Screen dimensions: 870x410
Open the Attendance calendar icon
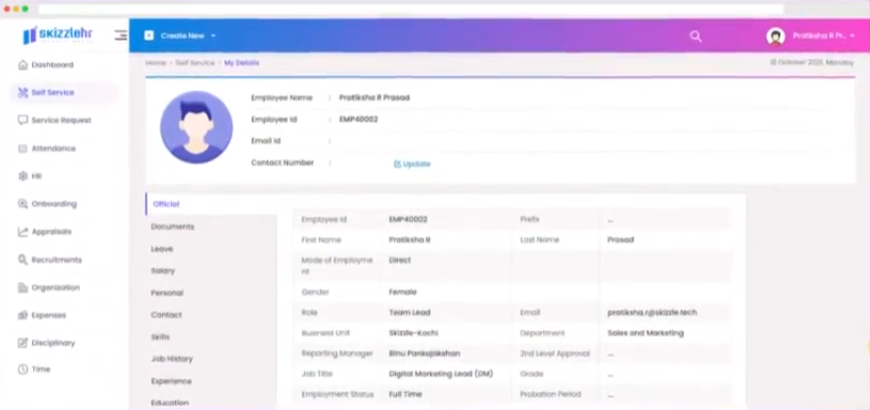pos(23,149)
